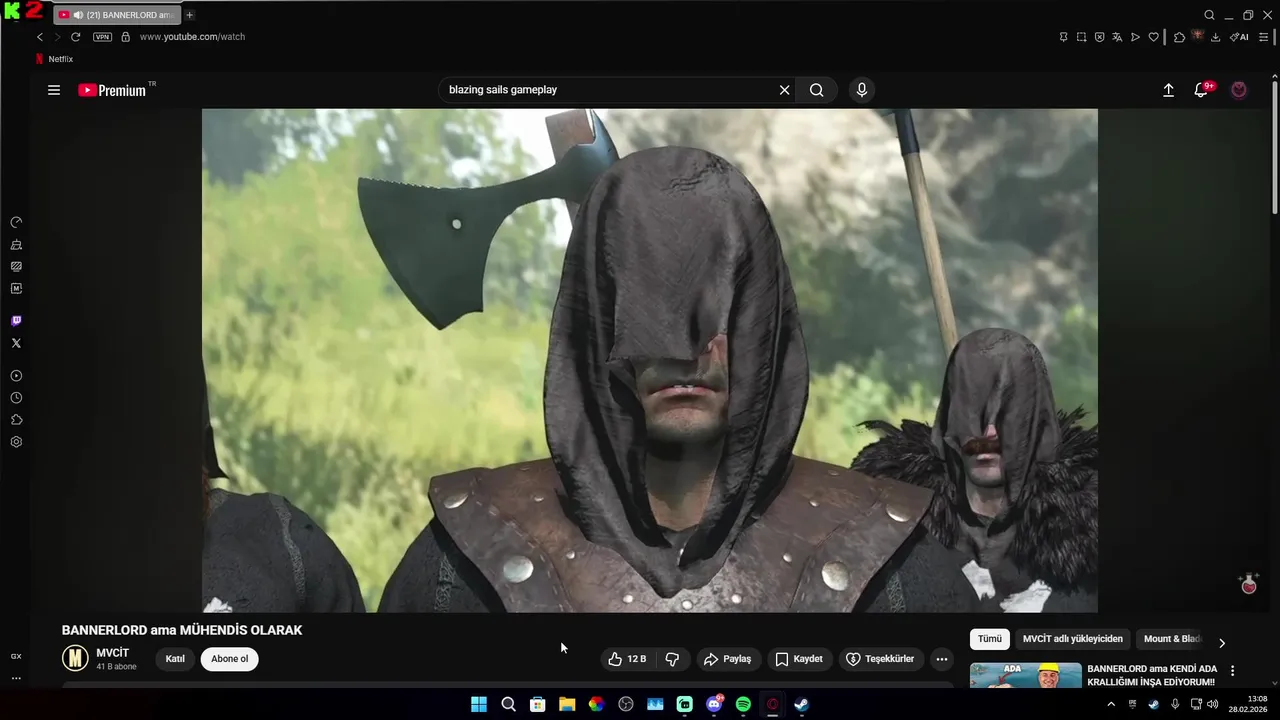Click the Katıl join button
1280x720 pixels.
click(x=175, y=659)
